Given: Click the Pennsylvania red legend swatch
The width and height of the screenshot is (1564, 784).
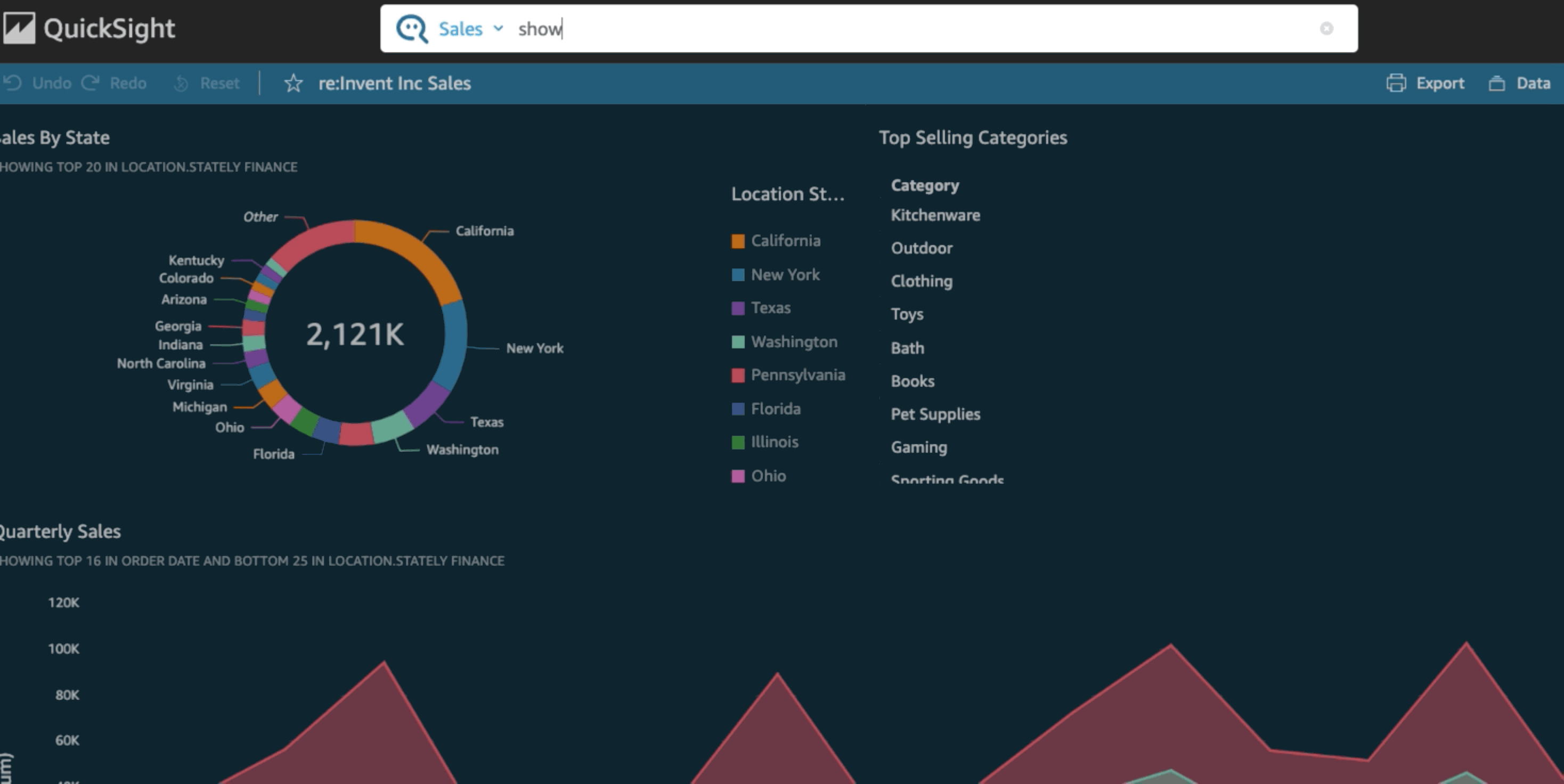Looking at the screenshot, I should point(738,375).
